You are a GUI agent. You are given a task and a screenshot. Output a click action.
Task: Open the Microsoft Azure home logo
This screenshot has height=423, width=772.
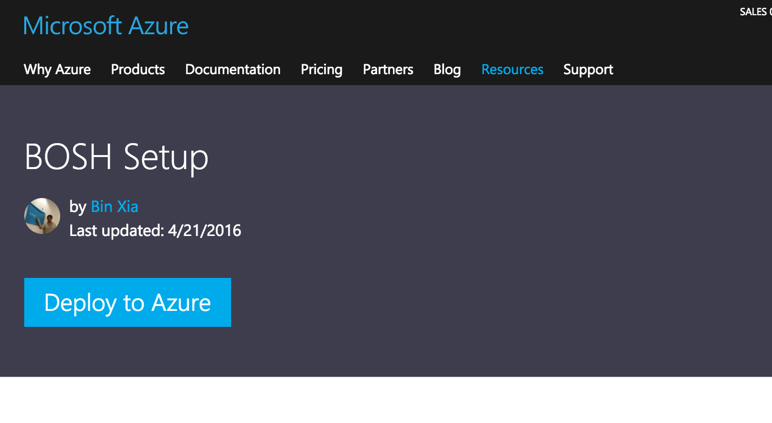105,26
